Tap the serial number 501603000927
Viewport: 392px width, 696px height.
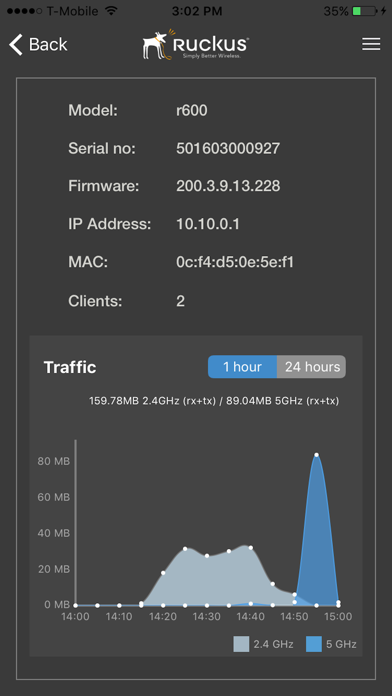[x=228, y=148]
